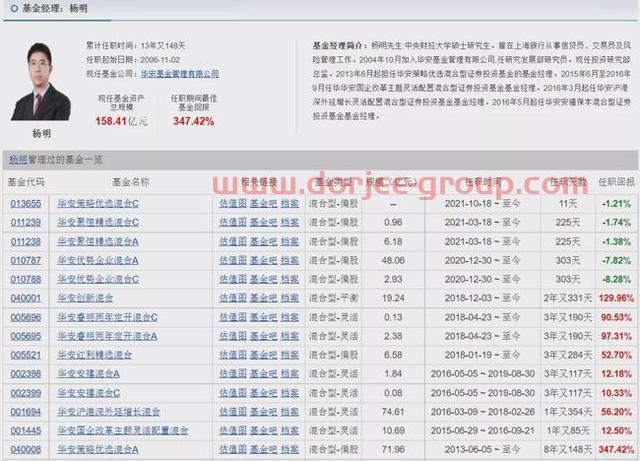
Task: Open fund code 002398 link
Action: 26,374
